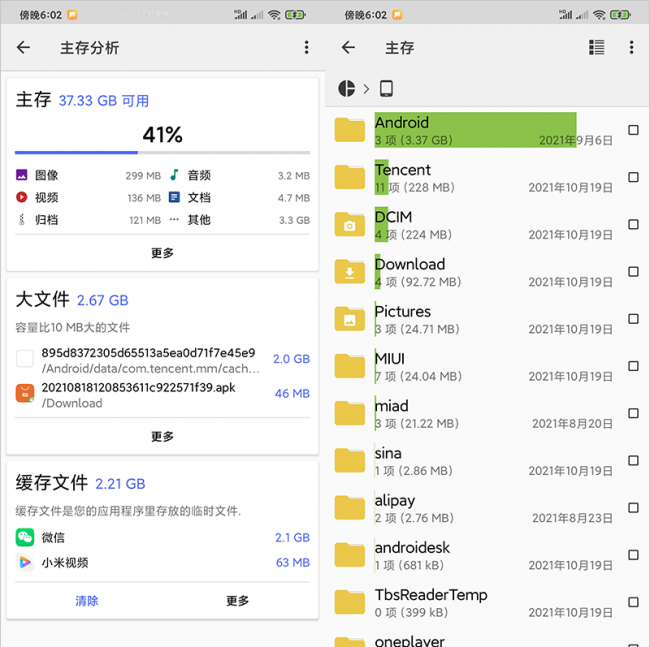The width and height of the screenshot is (650, 647).
Task: Check the alipay folder checkbox
Action: [633, 508]
